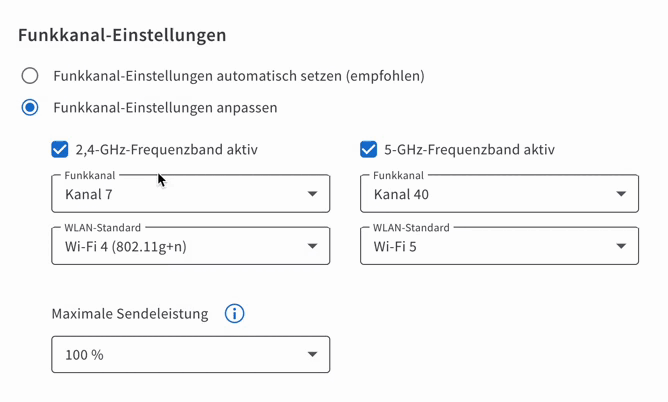Image resolution: width=668 pixels, height=402 pixels.
Task: Open the 2.4 GHz Funkkanal dropdown showing Kanal 7
Action: 180,194
